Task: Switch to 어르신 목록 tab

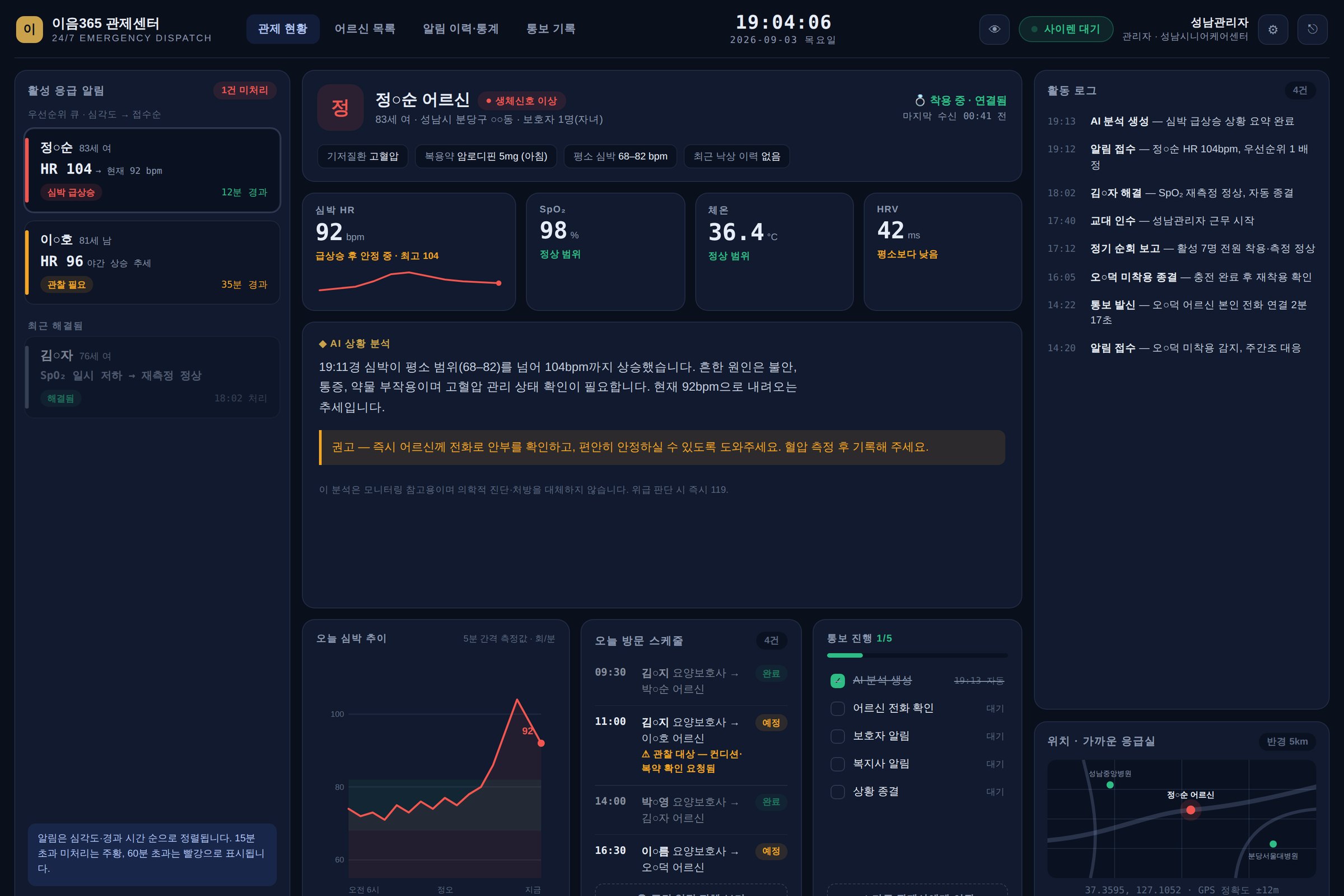Action: click(365, 29)
